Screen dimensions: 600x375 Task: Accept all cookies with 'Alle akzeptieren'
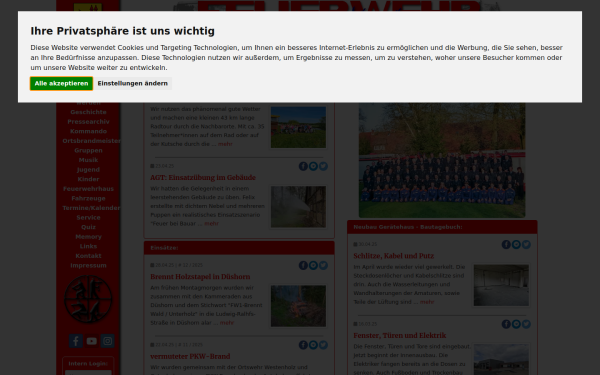61,83
